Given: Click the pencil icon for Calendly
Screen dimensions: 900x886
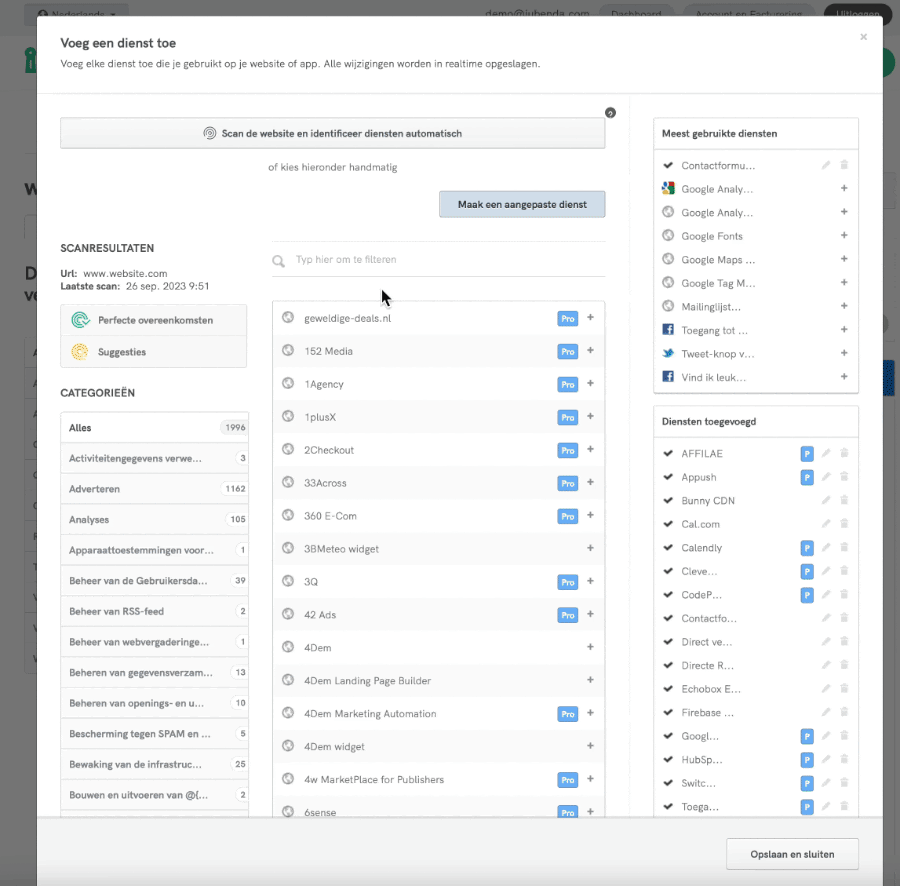Looking at the screenshot, I should [x=826, y=548].
